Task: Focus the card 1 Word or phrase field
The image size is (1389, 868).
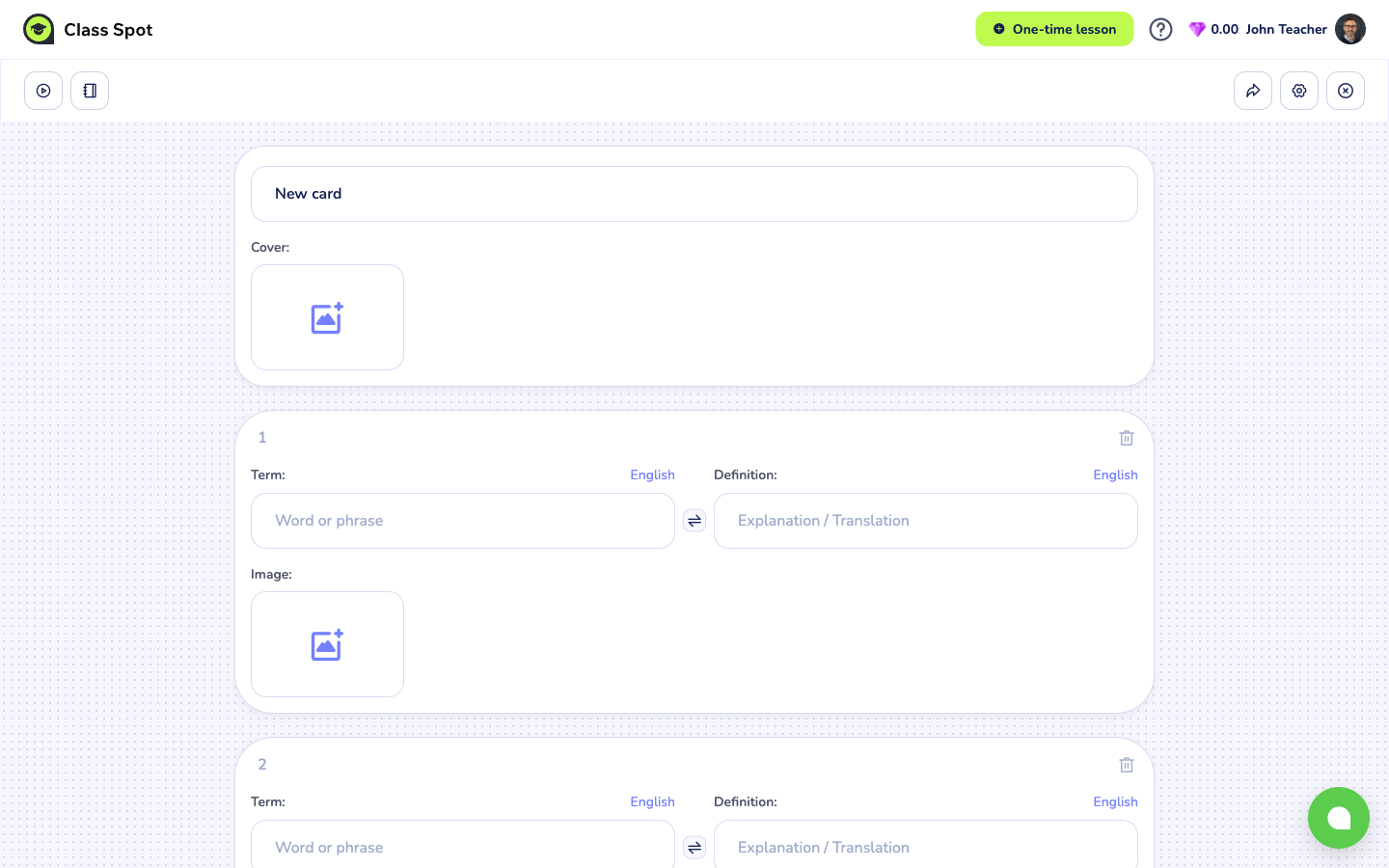Action: click(x=463, y=521)
